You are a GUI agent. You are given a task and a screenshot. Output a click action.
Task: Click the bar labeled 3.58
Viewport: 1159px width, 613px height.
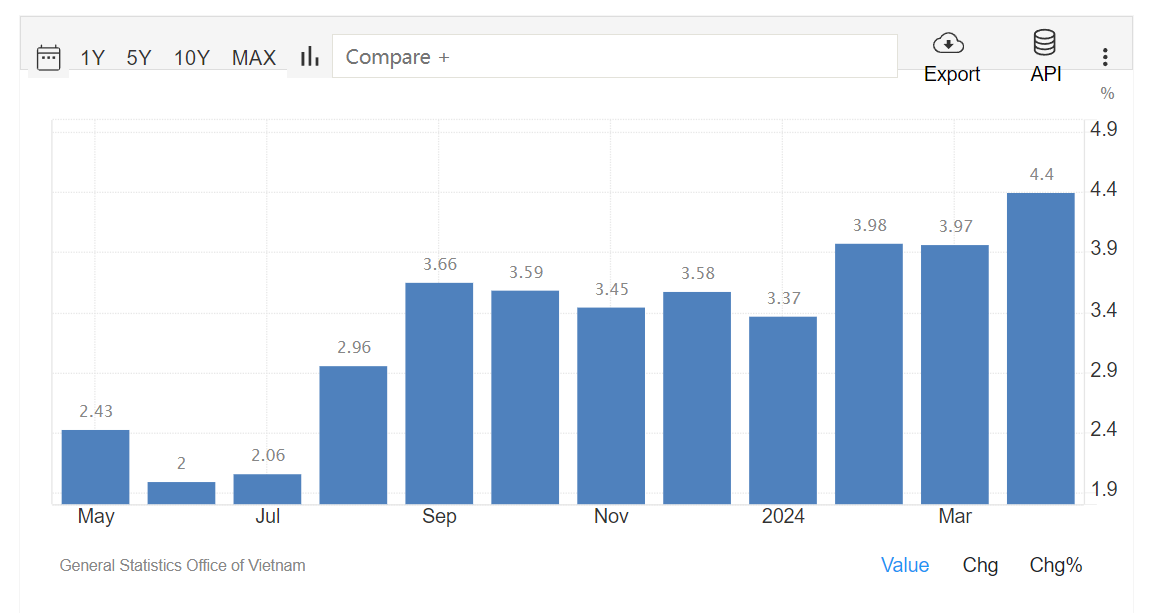point(697,398)
